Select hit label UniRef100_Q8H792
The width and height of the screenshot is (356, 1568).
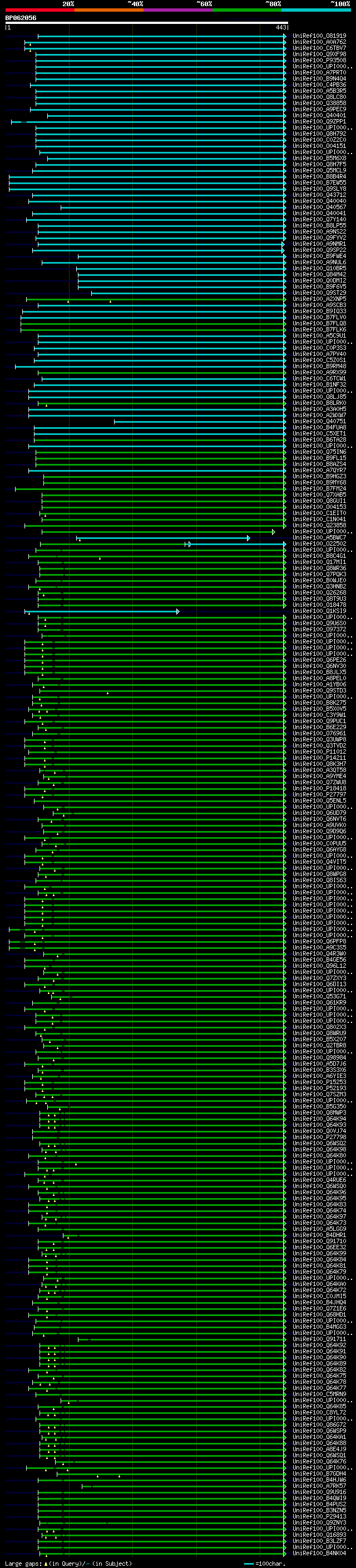pos(319,134)
